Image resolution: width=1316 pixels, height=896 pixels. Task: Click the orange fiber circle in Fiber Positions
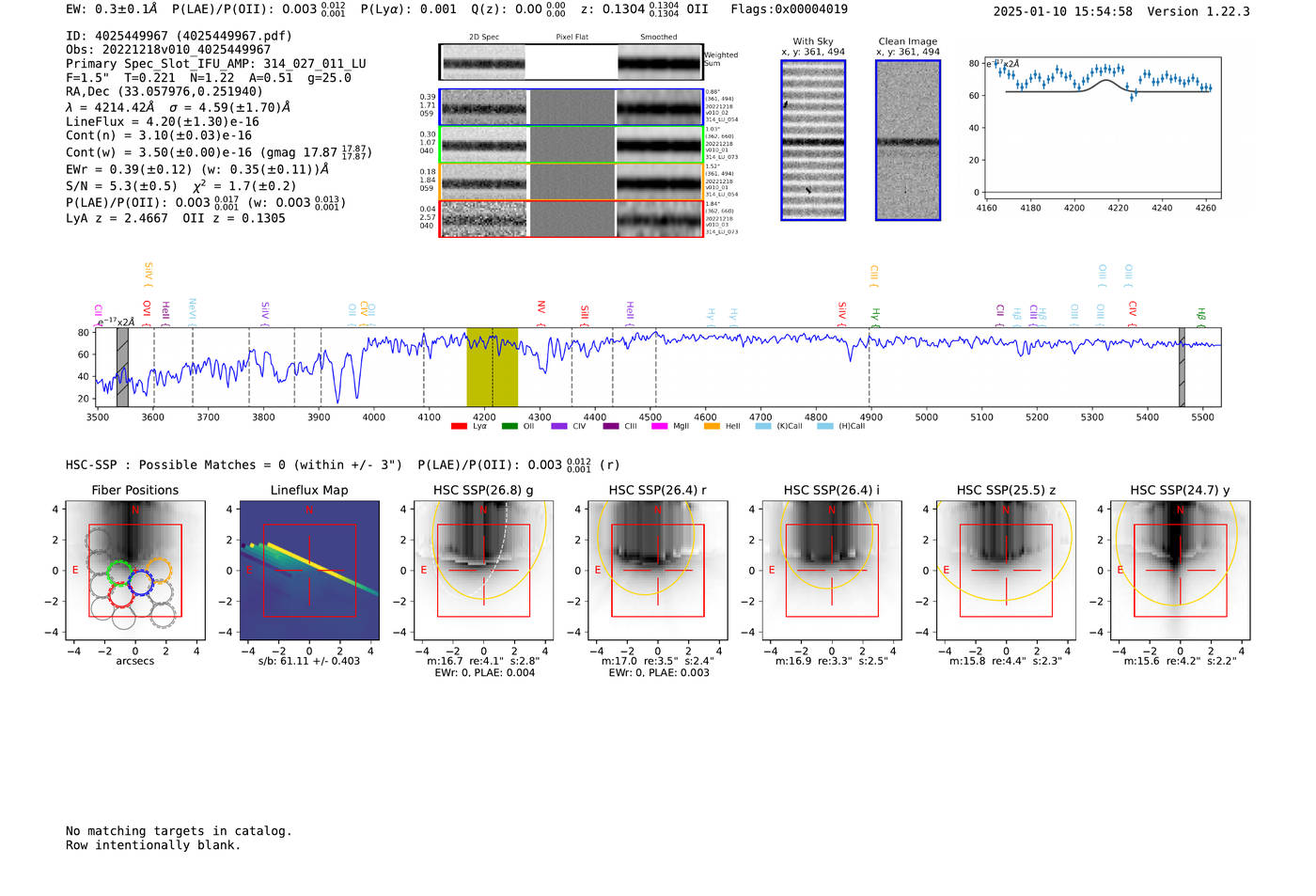point(160,570)
